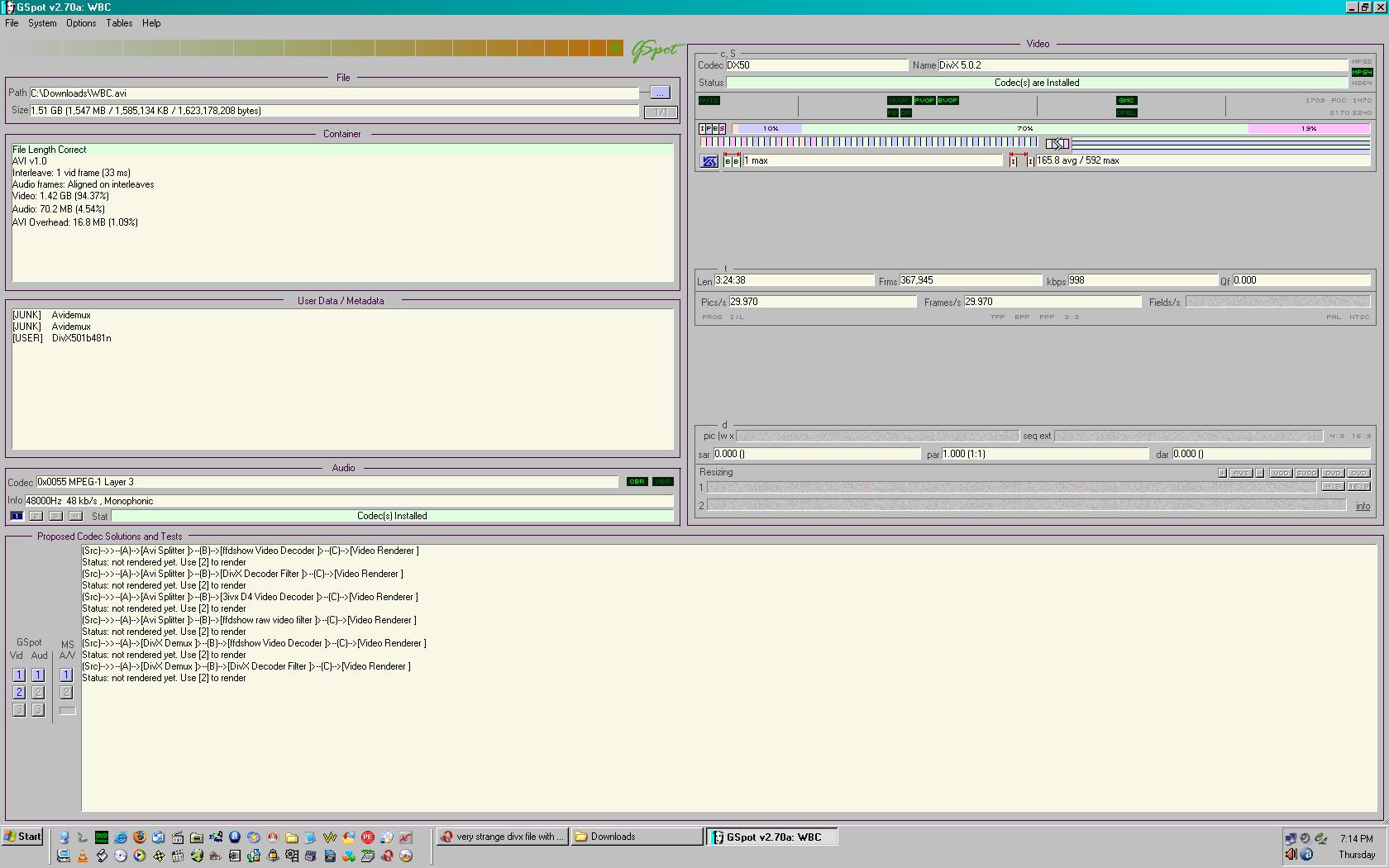The height and width of the screenshot is (868, 1389).
Task: Click the green terminal quick launch icon
Action: pyautogui.click(x=102, y=837)
